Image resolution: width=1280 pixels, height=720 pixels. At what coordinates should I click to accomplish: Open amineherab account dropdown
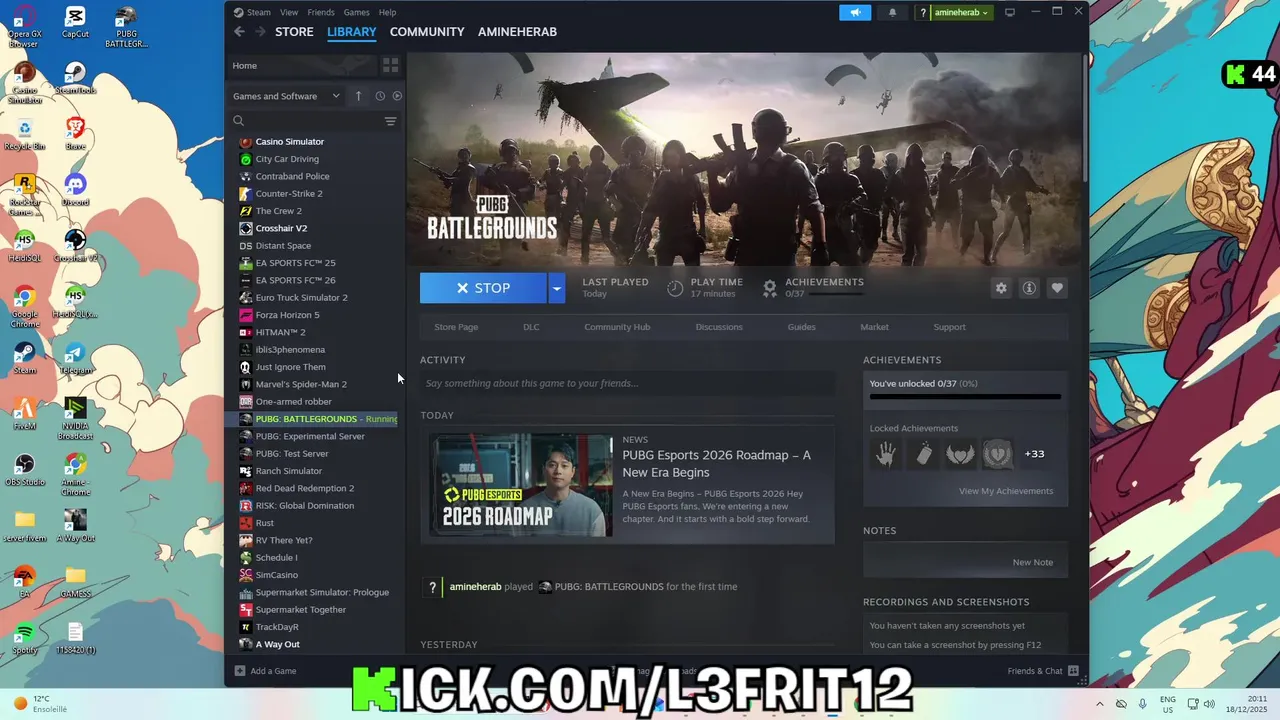click(961, 12)
